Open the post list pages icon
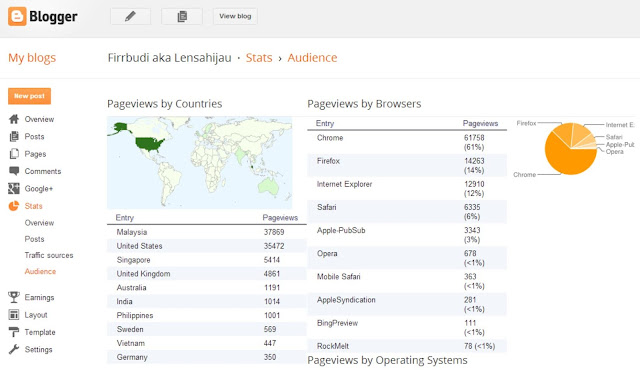The width and height of the screenshot is (640, 370). 182,16
